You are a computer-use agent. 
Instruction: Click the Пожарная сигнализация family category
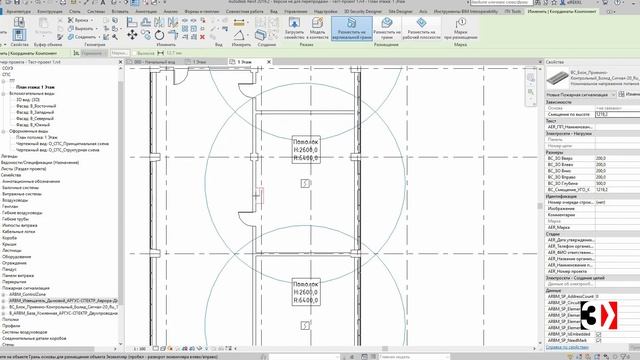[x=25, y=288]
